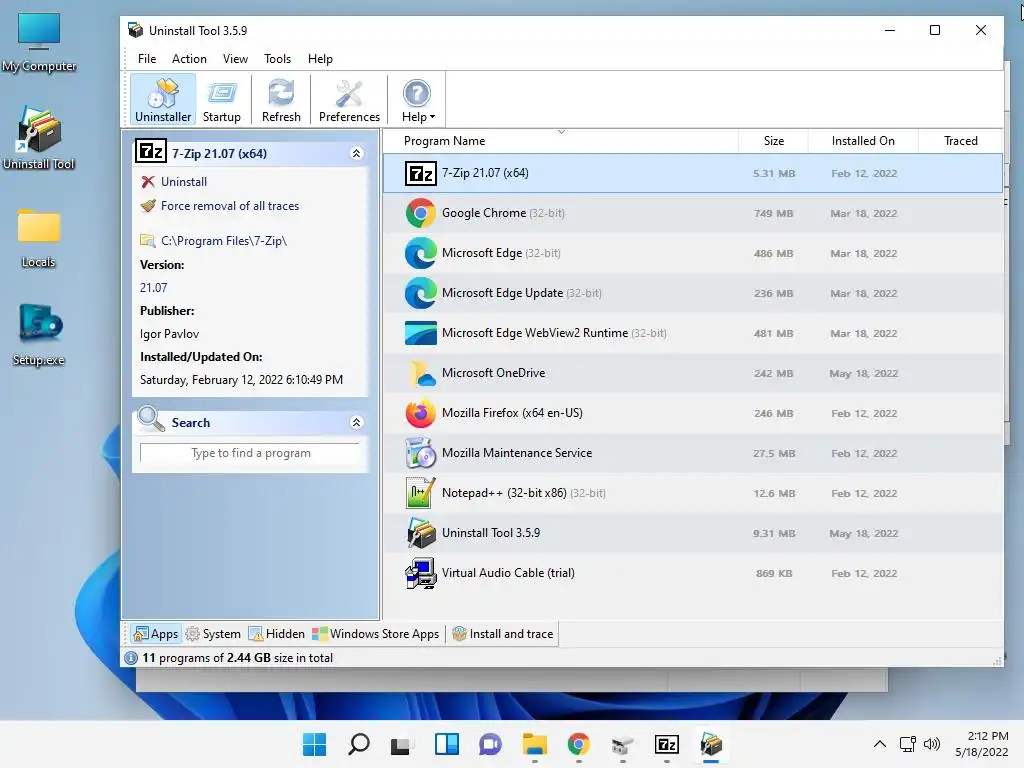
Task: Select the Setup.exe desktop icon
Action: click(x=39, y=336)
